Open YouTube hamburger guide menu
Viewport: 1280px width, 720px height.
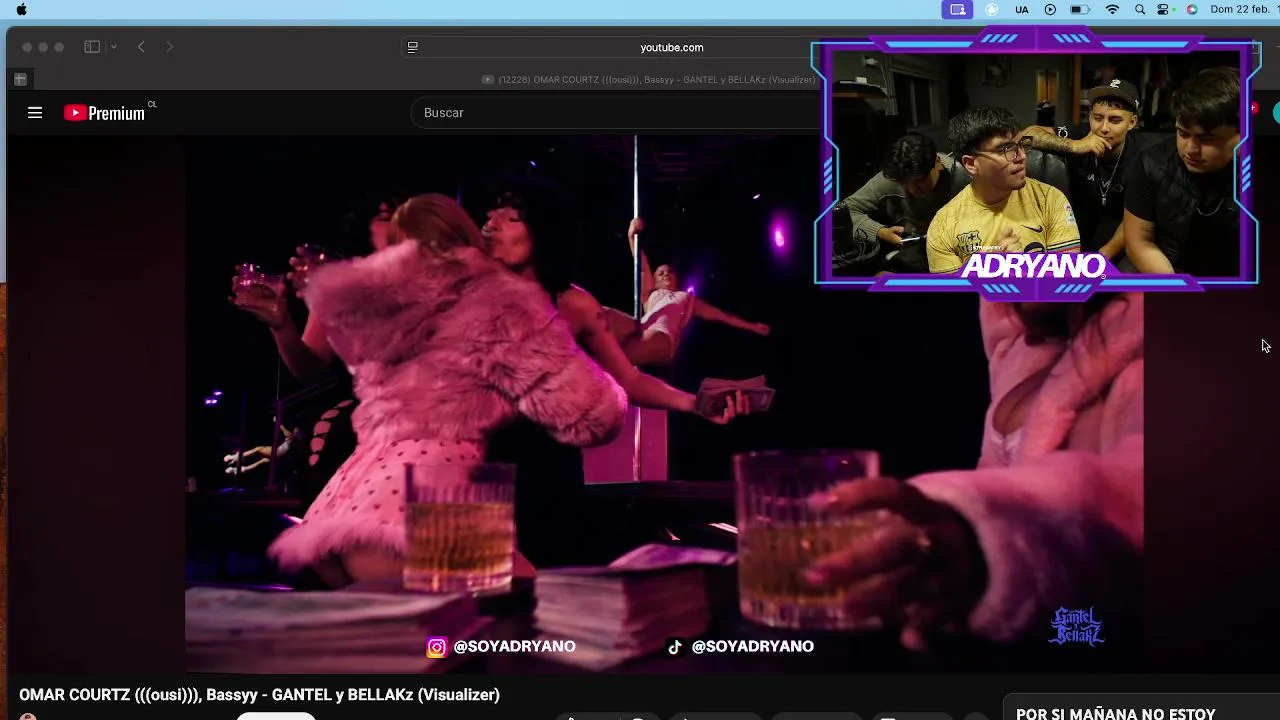pyautogui.click(x=35, y=113)
